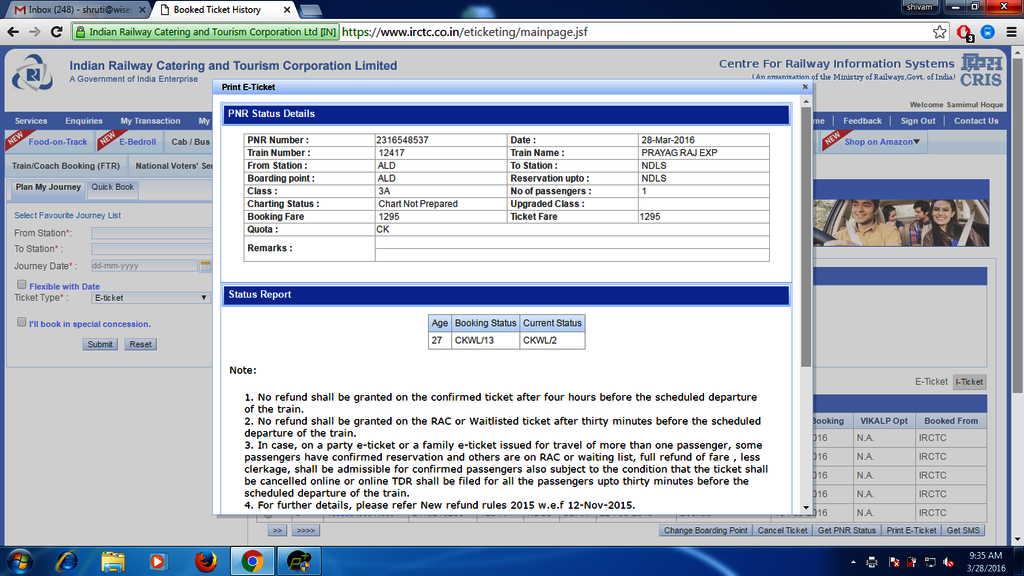This screenshot has width=1024, height=576.
Task: Click the dialog scrollbar down arrow
Action: pos(806,507)
